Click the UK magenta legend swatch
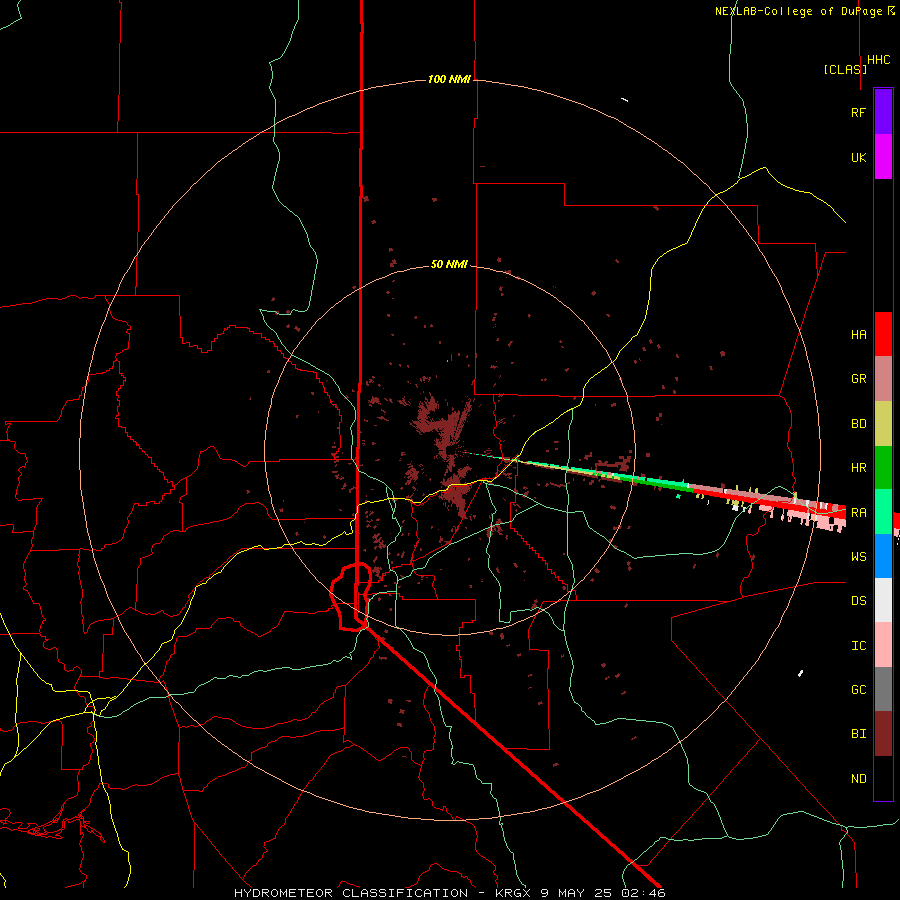Viewport: 900px width, 900px height. coord(883,157)
